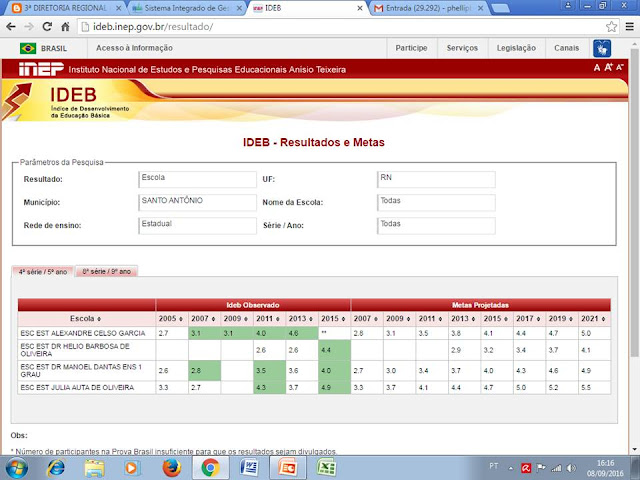The image size is (640, 480).
Task: Click the browser forward arrow
Action: [x=29, y=27]
